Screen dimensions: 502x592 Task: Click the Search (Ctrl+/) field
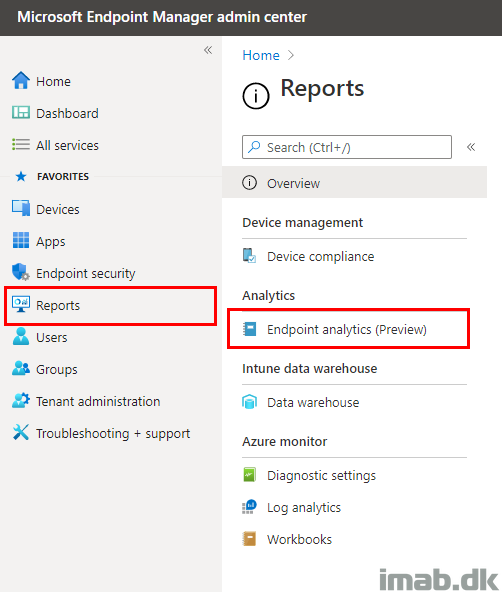[x=346, y=147]
